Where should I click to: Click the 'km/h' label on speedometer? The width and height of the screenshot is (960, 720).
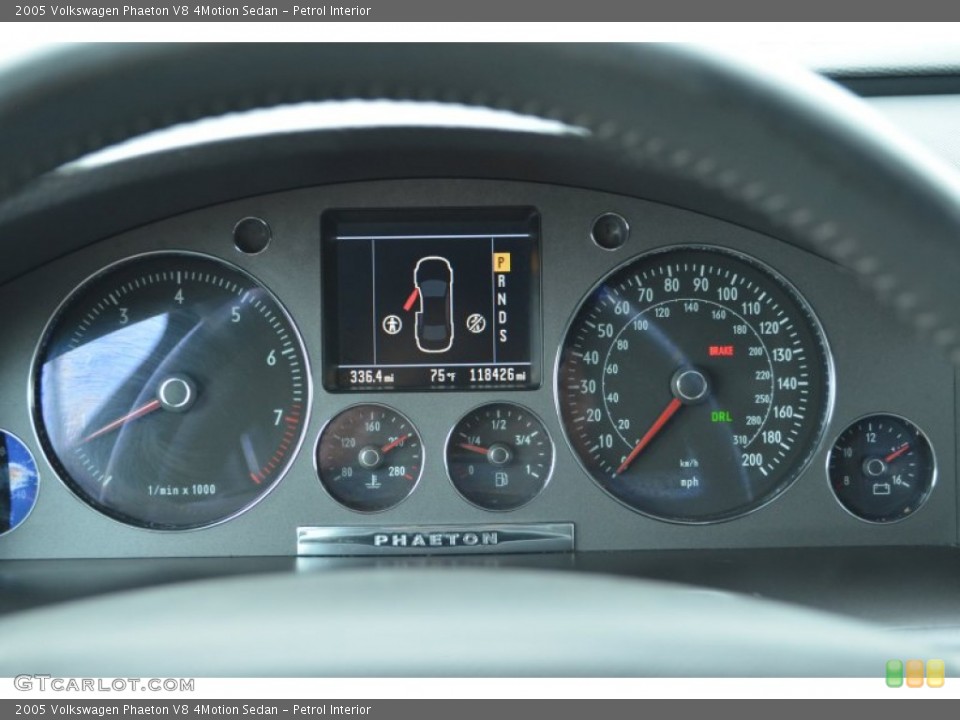coord(689,463)
